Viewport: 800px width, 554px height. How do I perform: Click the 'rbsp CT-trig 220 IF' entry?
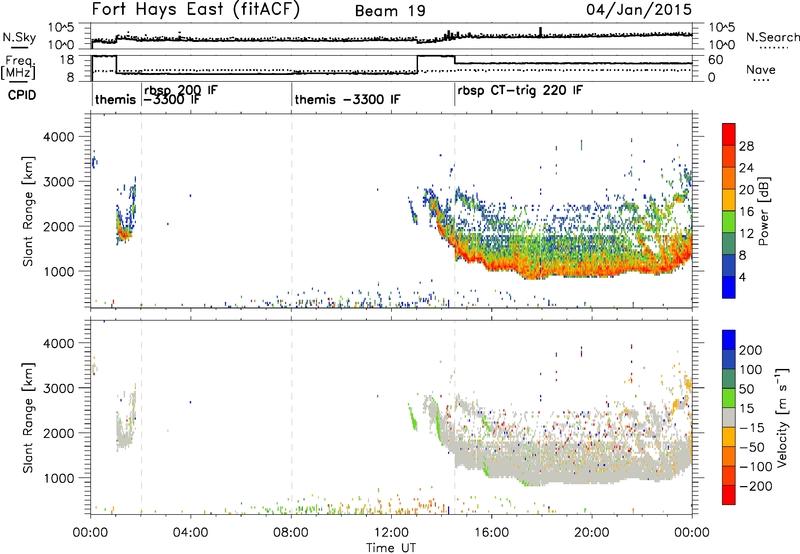point(520,91)
